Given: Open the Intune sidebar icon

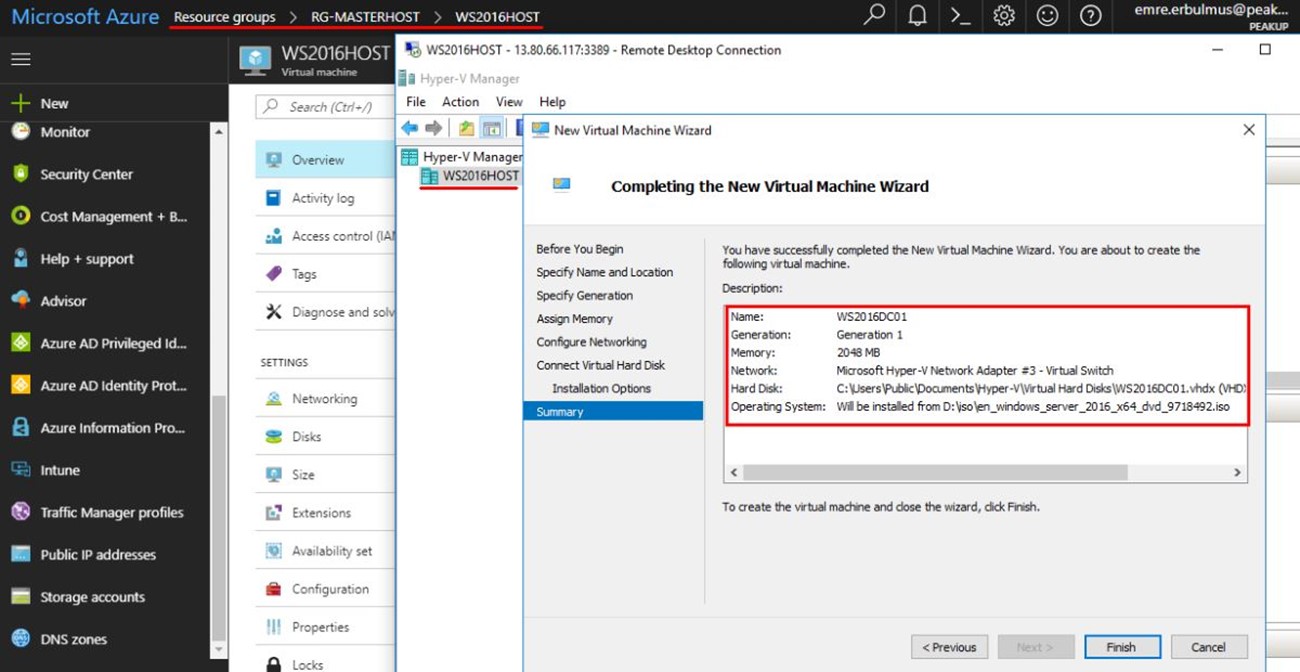Looking at the screenshot, I should point(20,469).
